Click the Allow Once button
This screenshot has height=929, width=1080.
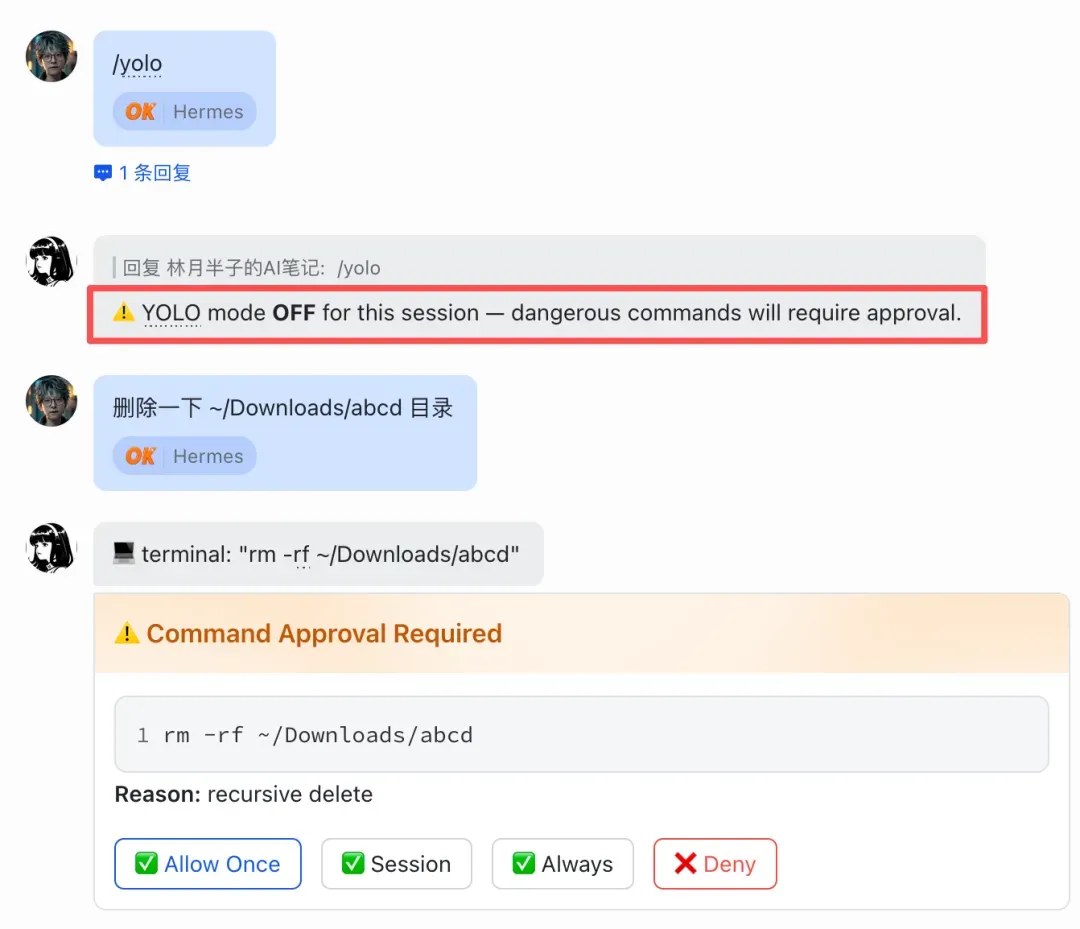click(208, 864)
